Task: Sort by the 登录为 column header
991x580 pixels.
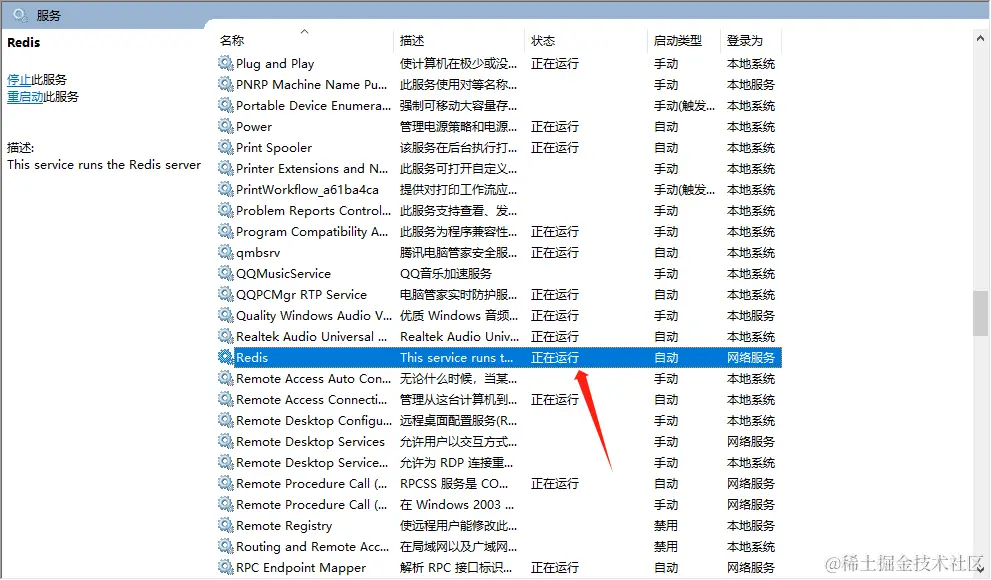Action: point(745,40)
